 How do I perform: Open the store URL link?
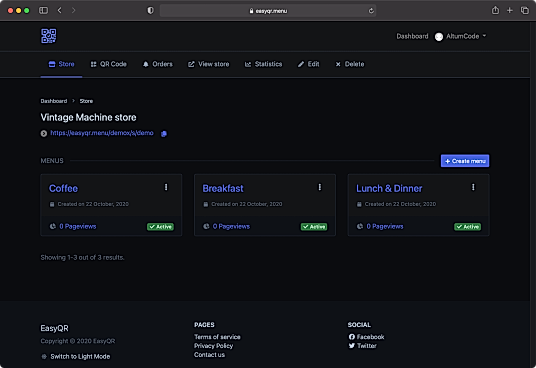(x=102, y=133)
